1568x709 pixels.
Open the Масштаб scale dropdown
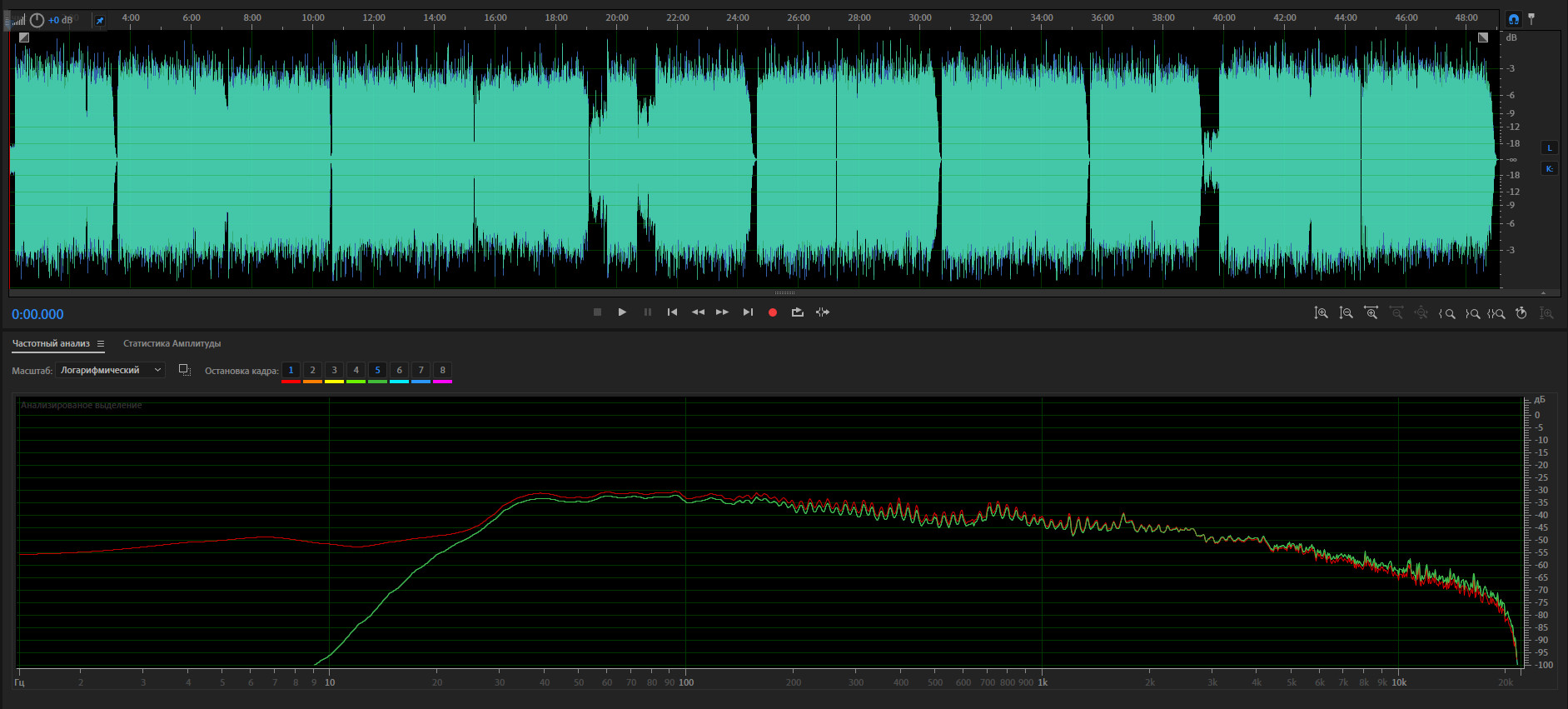click(x=110, y=371)
